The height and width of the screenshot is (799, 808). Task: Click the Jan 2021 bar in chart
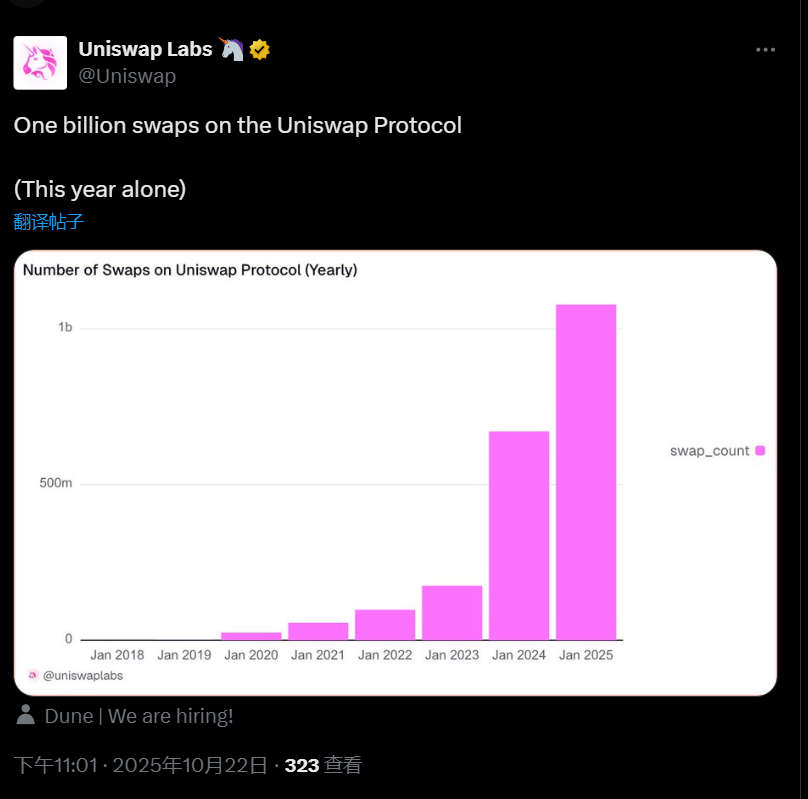pyautogui.click(x=318, y=631)
